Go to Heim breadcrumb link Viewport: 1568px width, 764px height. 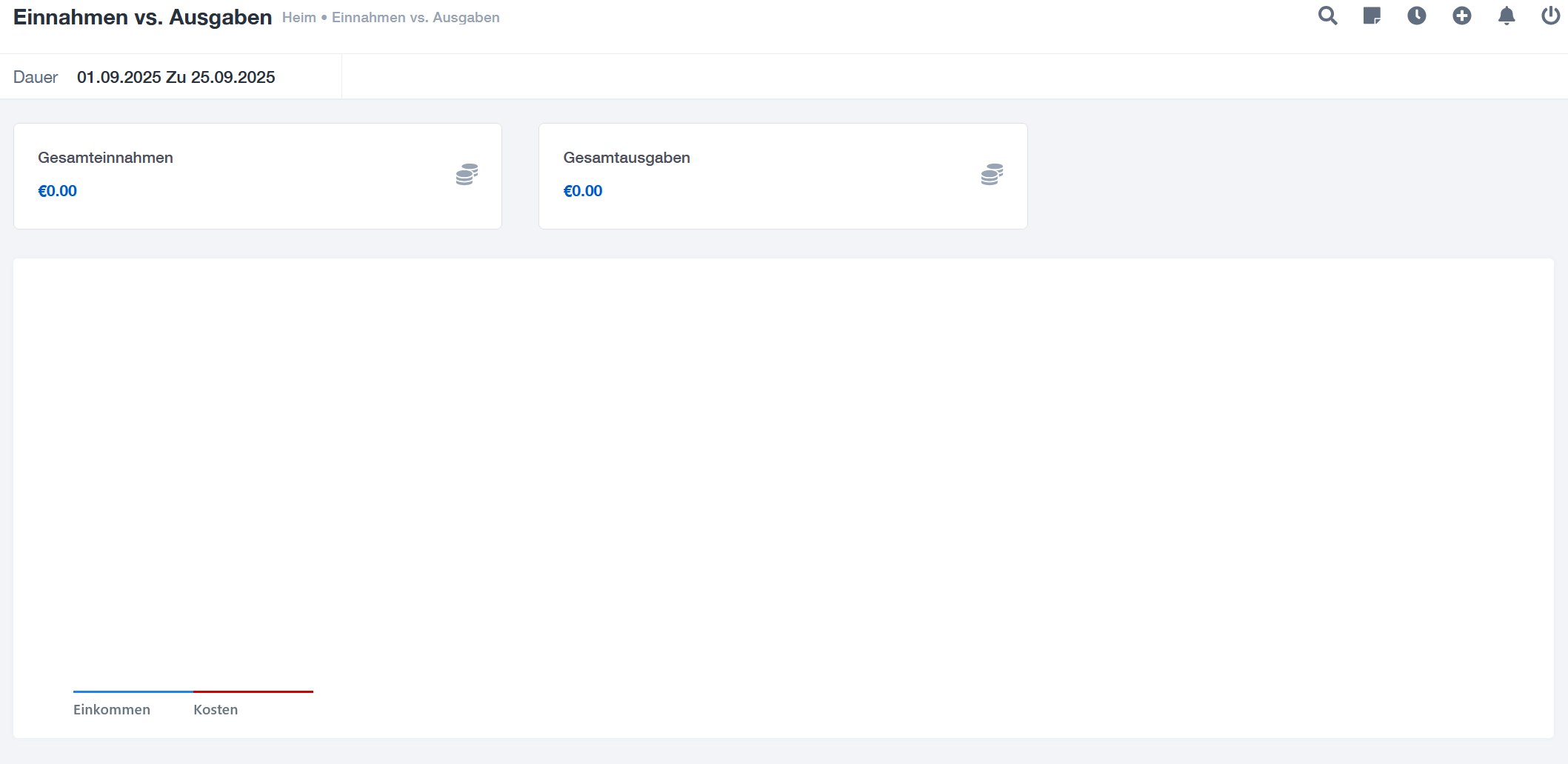click(x=298, y=18)
